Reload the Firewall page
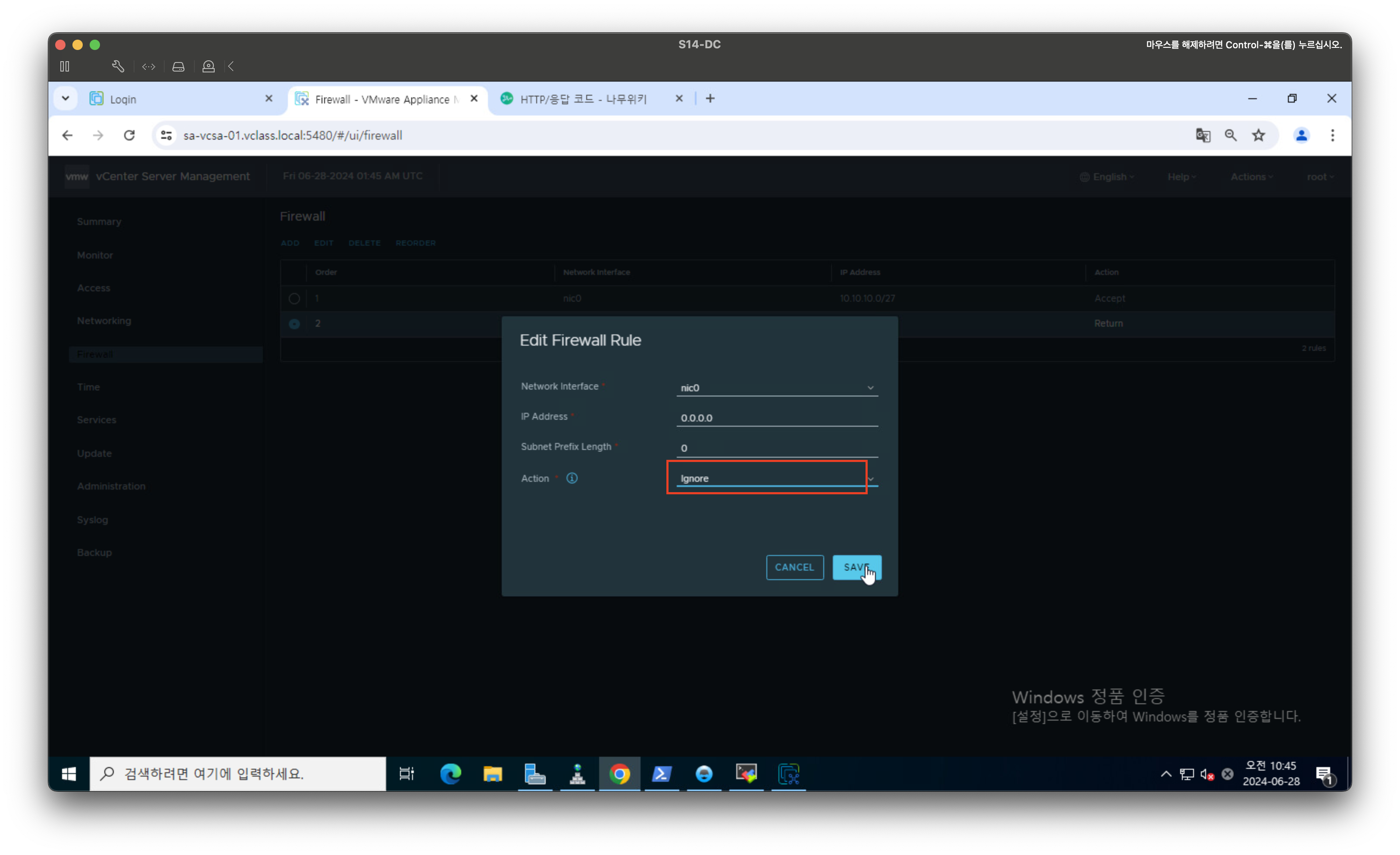Image resolution: width=1400 pixels, height=855 pixels. pos(129,135)
